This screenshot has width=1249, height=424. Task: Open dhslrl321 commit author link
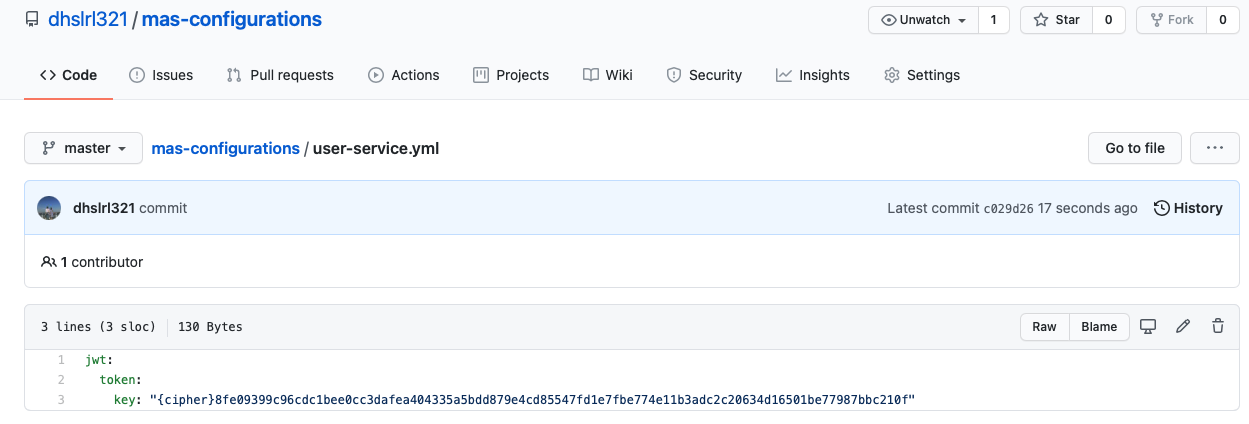tap(104, 208)
